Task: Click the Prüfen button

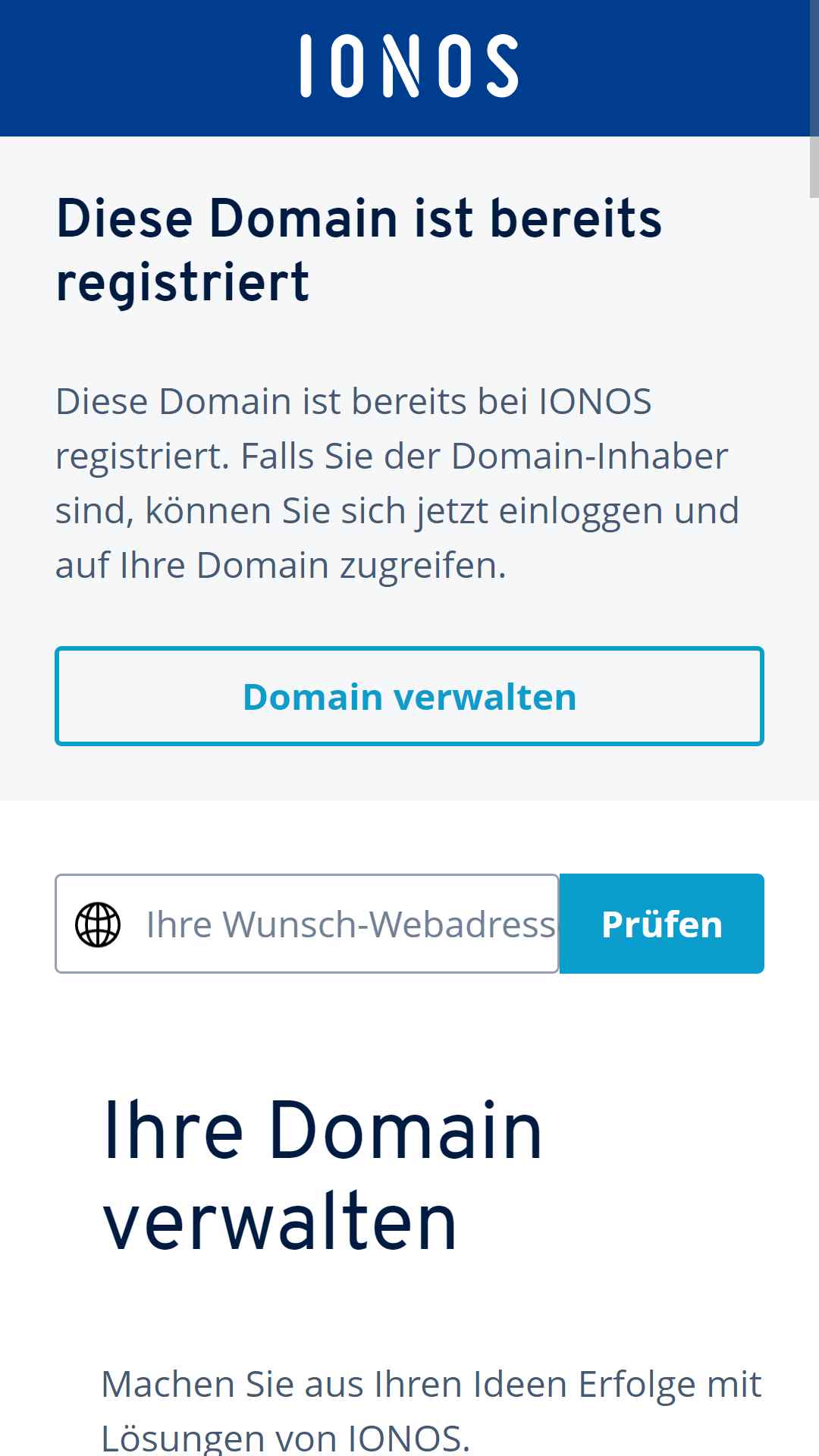Action: click(x=662, y=924)
